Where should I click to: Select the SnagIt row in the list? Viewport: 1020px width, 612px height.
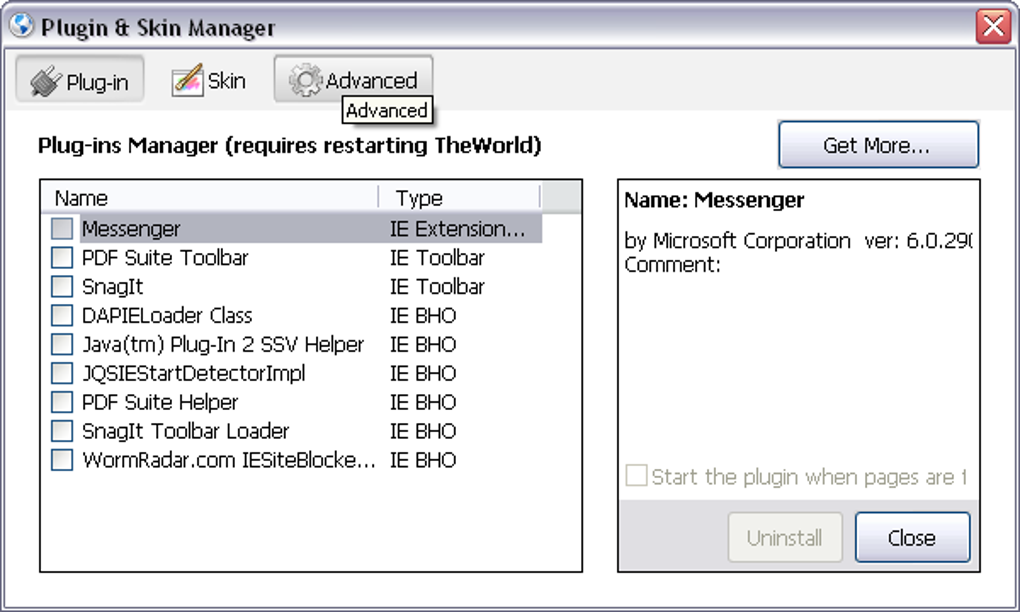pos(113,286)
